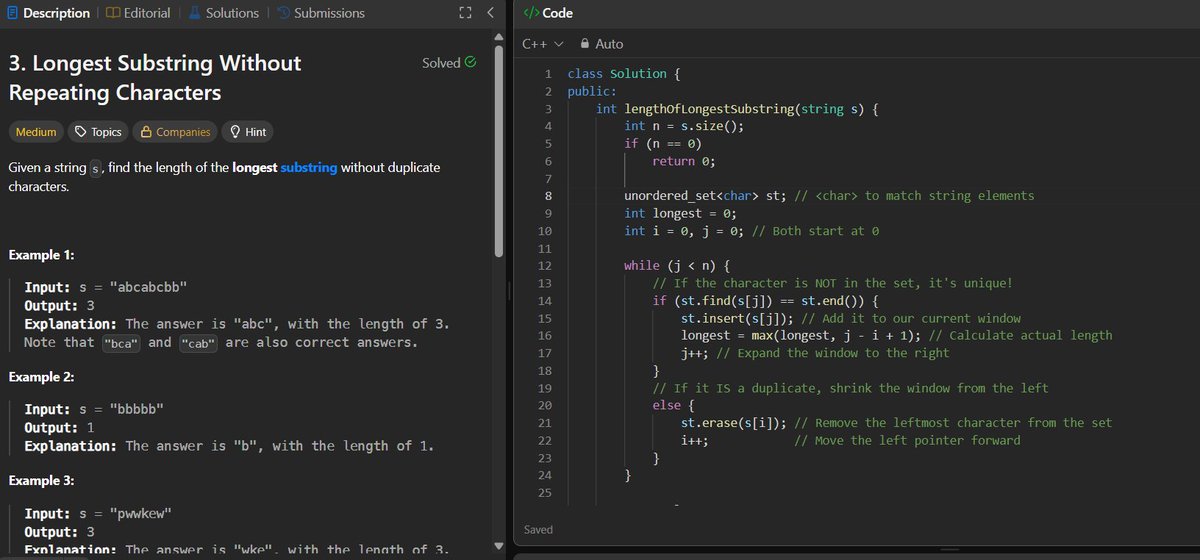Click the 'st.insert(s[j]);' statement
The image size is (1200, 560).
point(738,319)
